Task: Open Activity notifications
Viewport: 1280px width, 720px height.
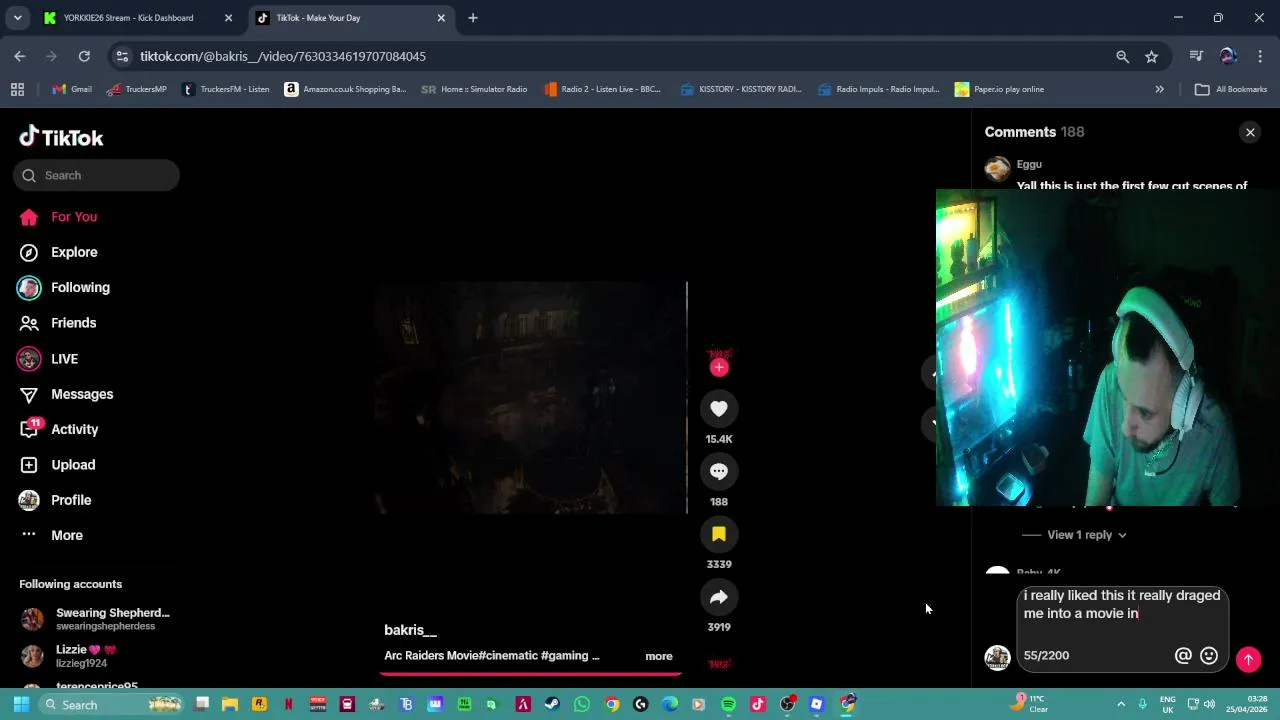Action: click(x=74, y=429)
